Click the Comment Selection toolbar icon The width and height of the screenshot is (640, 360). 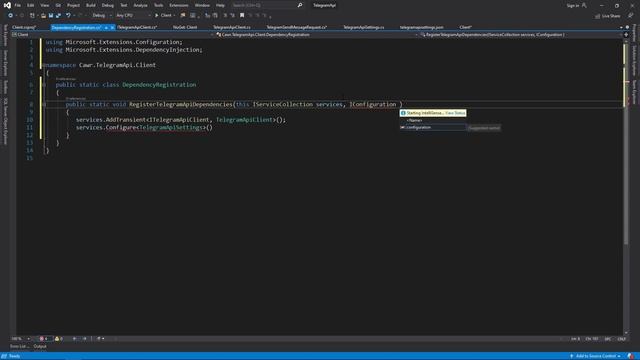[225, 16]
